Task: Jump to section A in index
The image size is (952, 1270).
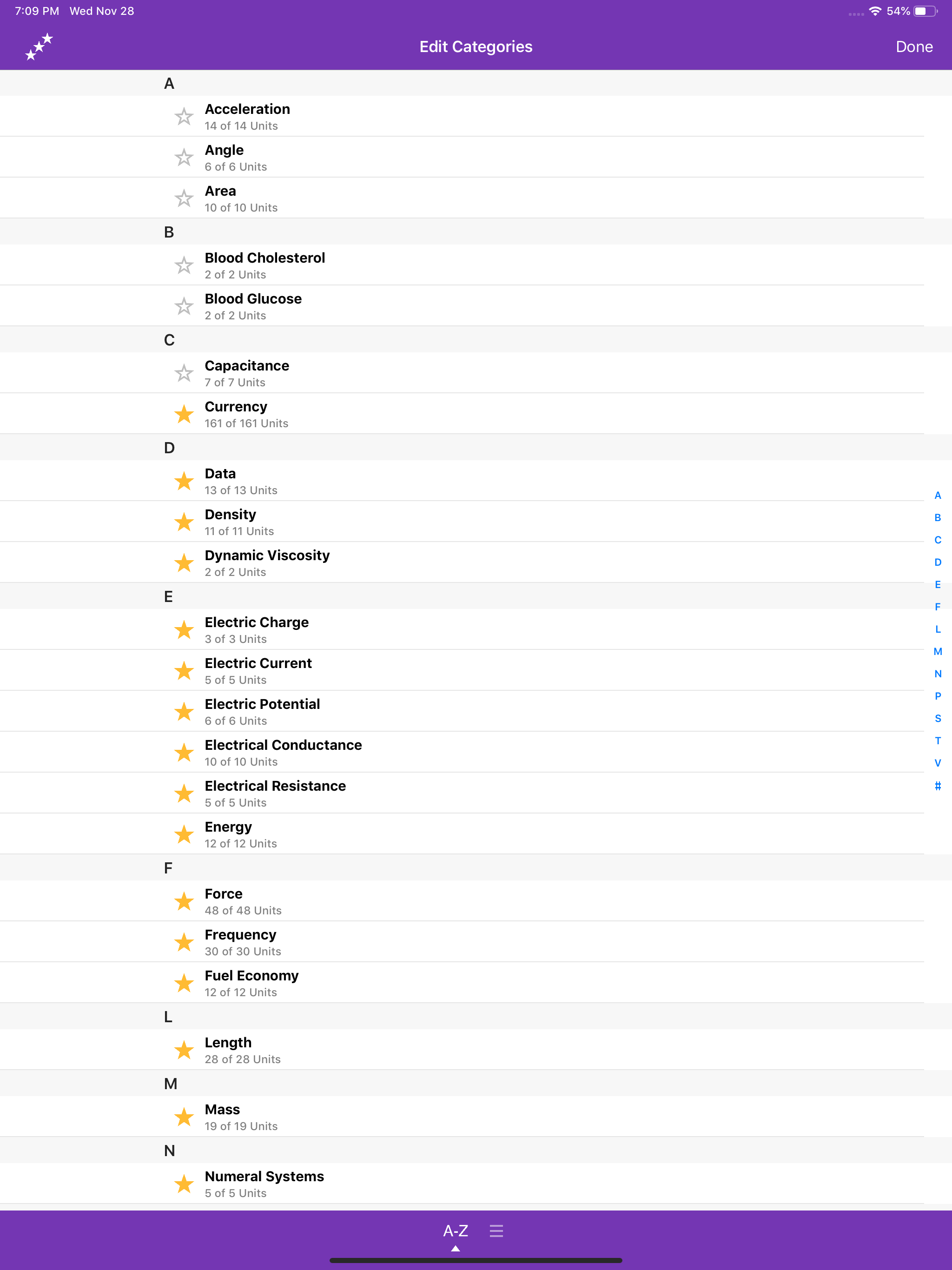Action: (x=938, y=496)
